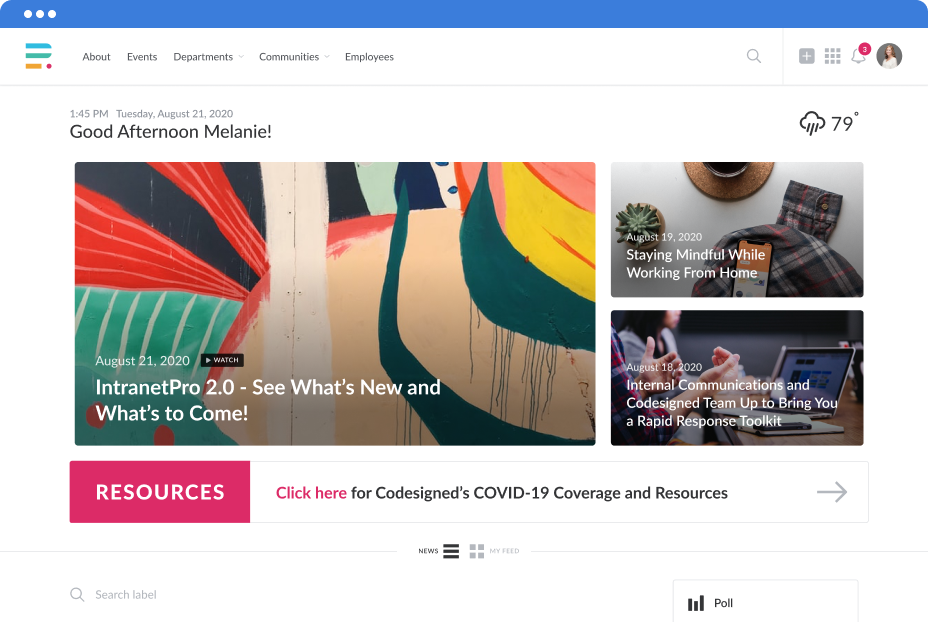Screen dimensions: 928x622
Task: Follow the Click here COVID-19 link
Action: point(311,493)
